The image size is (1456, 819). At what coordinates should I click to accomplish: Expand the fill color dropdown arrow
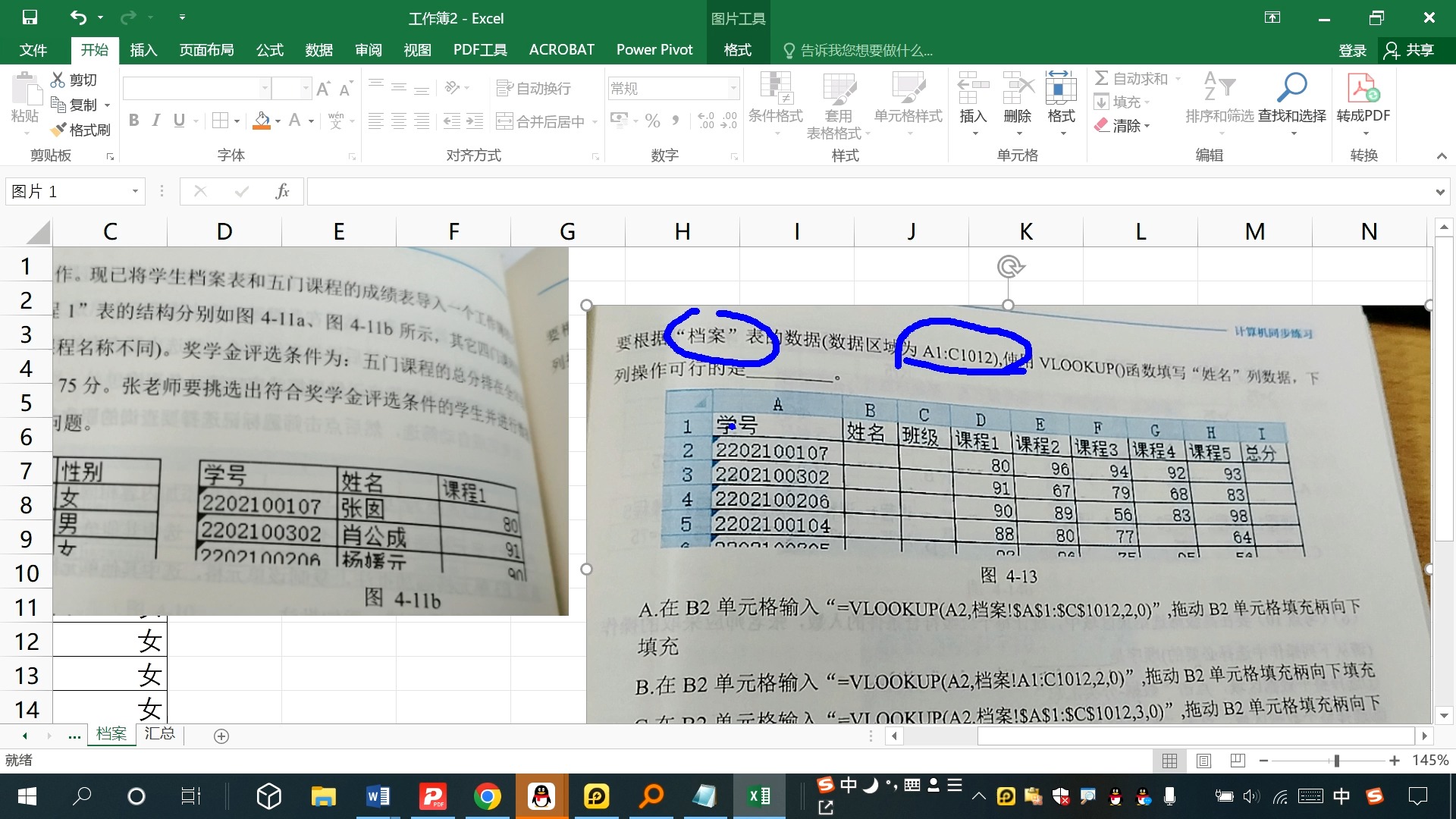pyautogui.click(x=276, y=121)
